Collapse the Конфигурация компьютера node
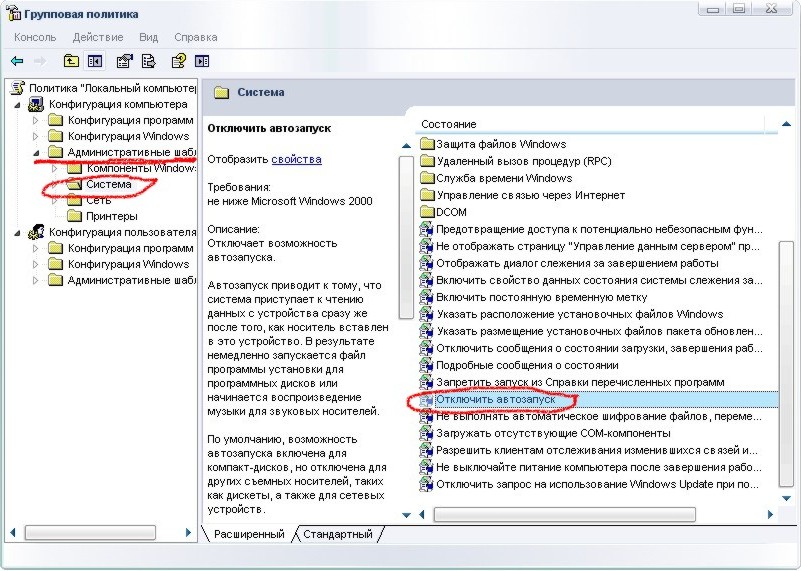Image resolution: width=801 pixels, height=571 pixels. pos(17,105)
